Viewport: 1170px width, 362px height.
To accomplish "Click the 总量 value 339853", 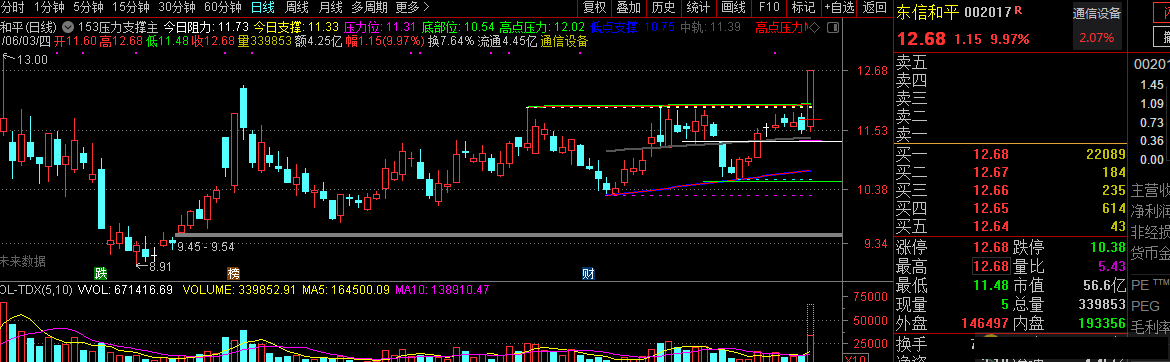I will pyautogui.click(x=1103, y=305).
